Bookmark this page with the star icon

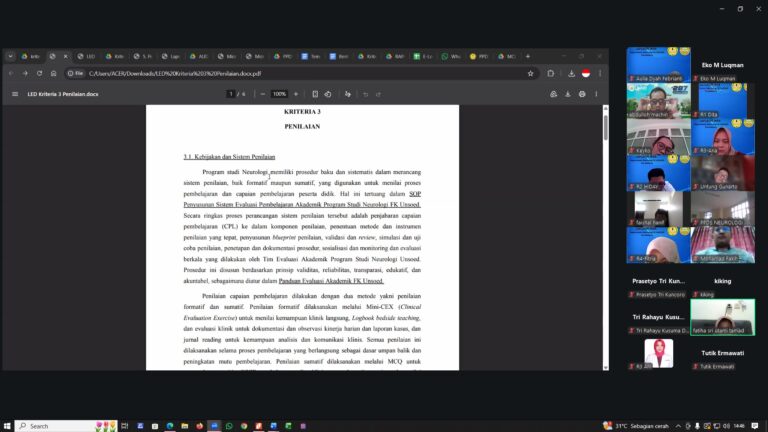coord(530,73)
